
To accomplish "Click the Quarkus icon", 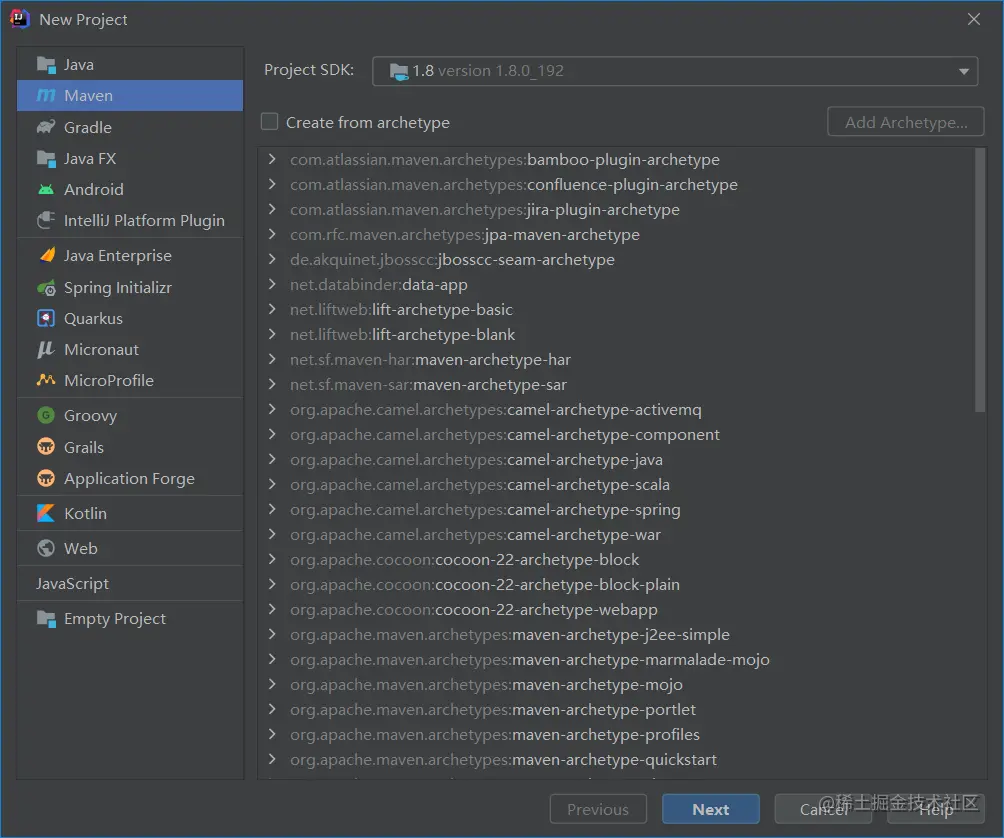I will (x=46, y=318).
